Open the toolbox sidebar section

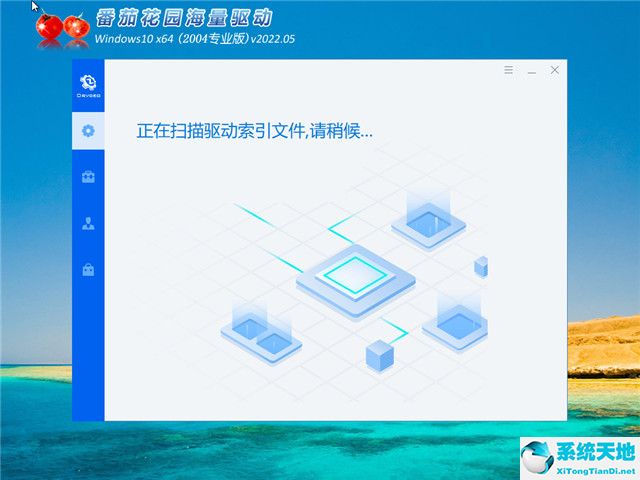tap(88, 177)
